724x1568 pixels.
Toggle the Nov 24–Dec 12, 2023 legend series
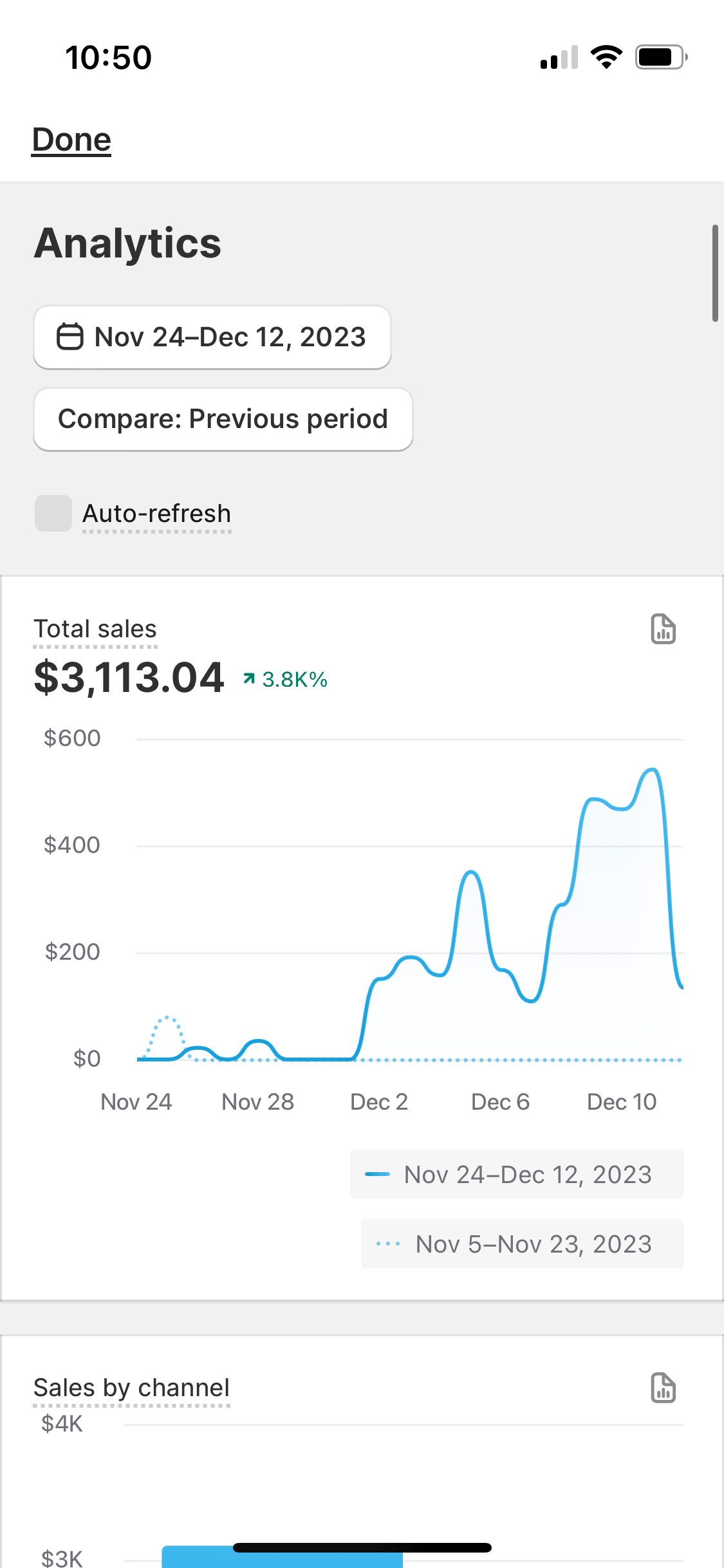click(x=516, y=1175)
